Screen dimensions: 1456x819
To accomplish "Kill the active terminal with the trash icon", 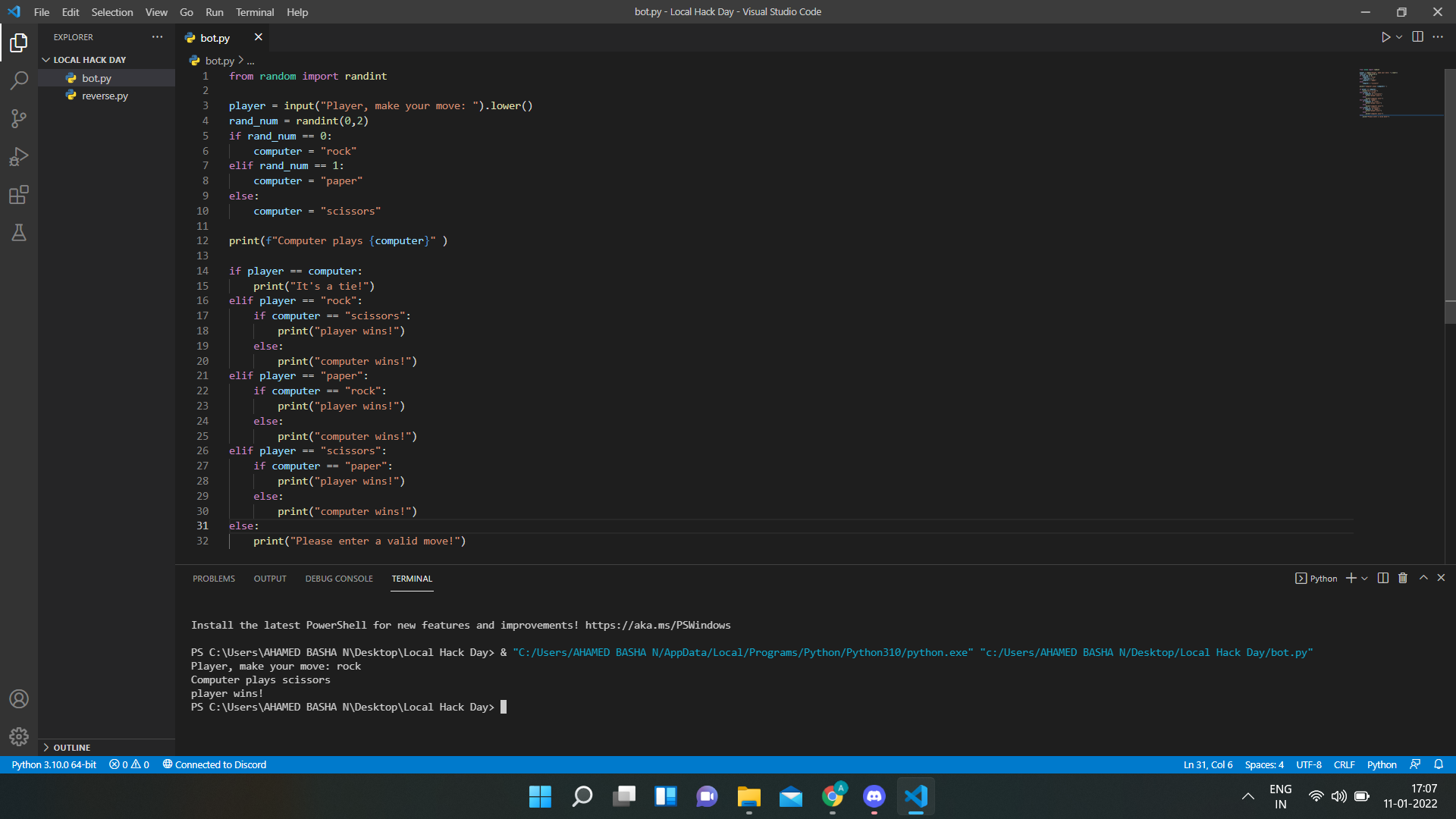I will [1403, 578].
